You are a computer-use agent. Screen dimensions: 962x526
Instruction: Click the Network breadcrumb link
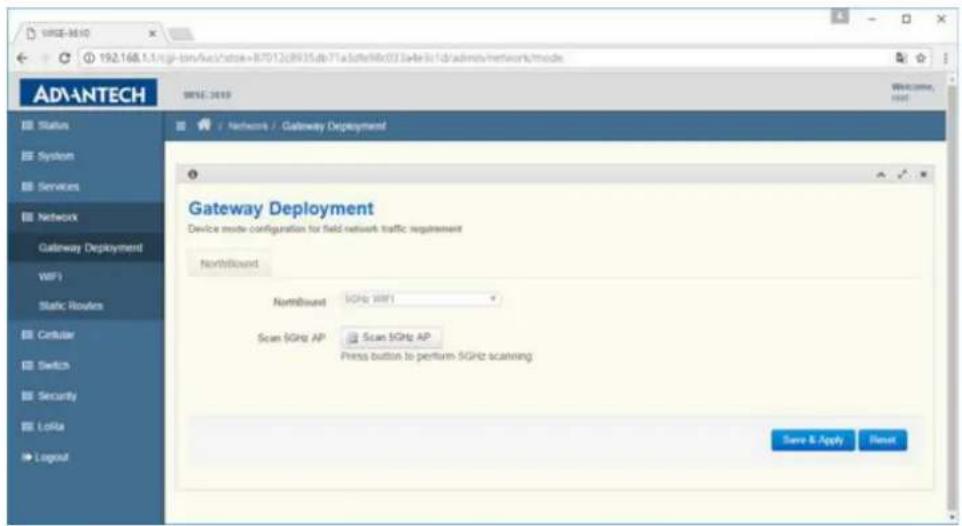(248, 126)
